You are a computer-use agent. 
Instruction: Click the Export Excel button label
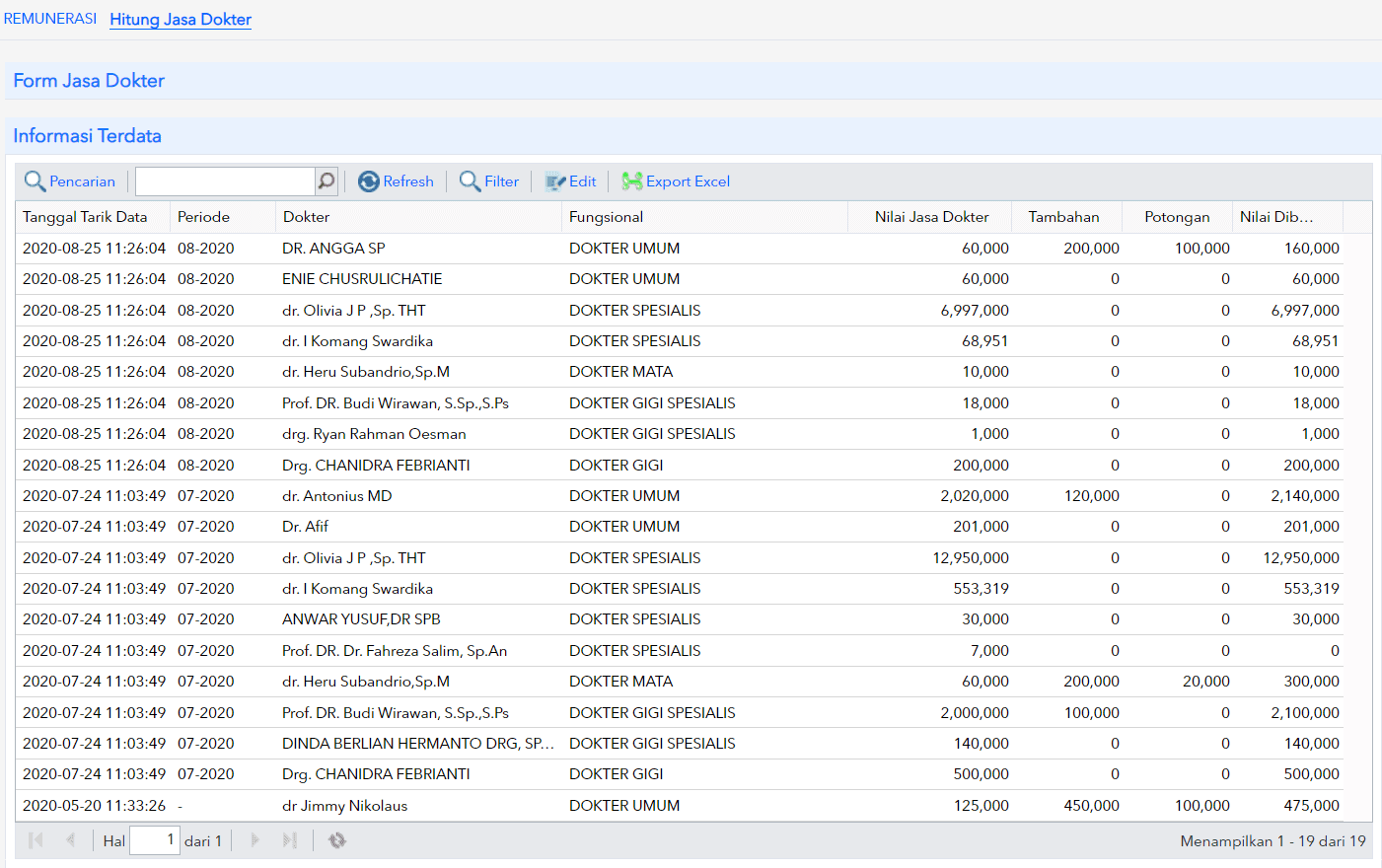click(688, 181)
